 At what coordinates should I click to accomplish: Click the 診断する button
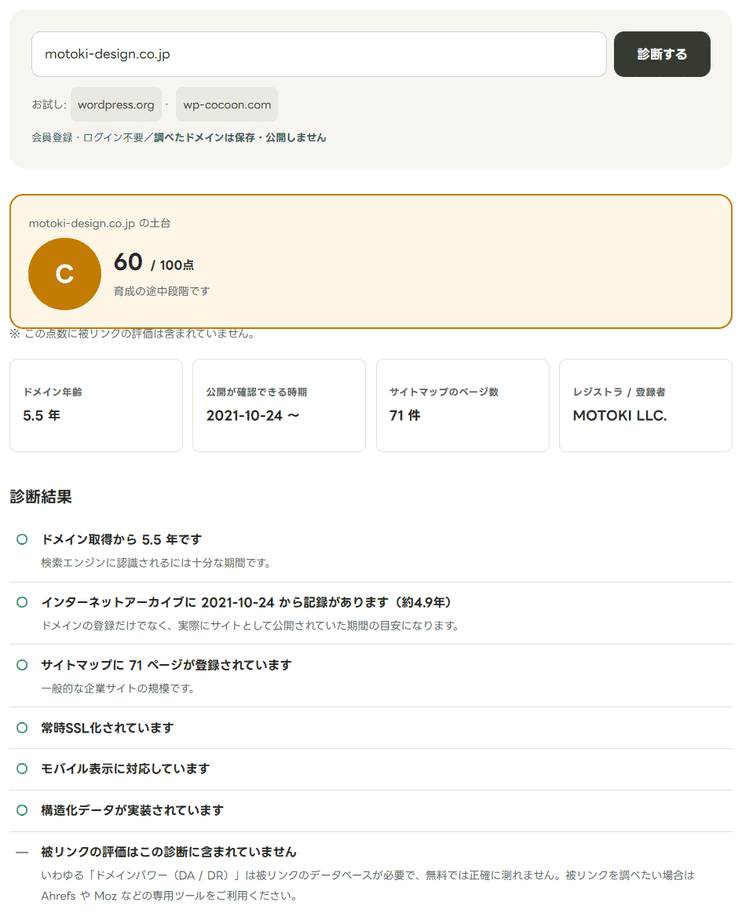(x=662, y=54)
